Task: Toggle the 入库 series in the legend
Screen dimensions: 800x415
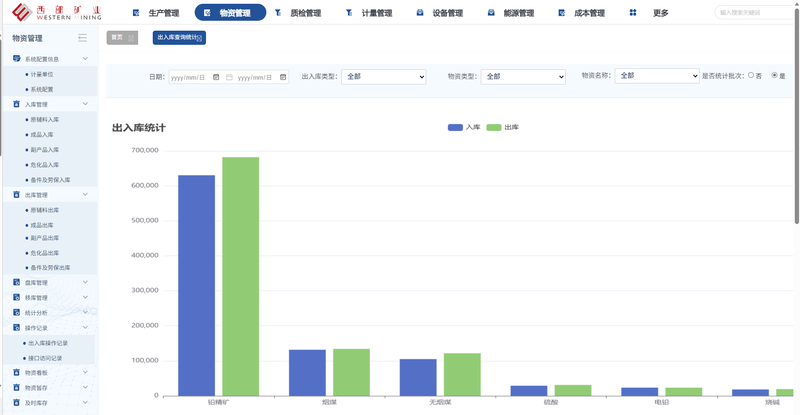Action: tap(464, 127)
